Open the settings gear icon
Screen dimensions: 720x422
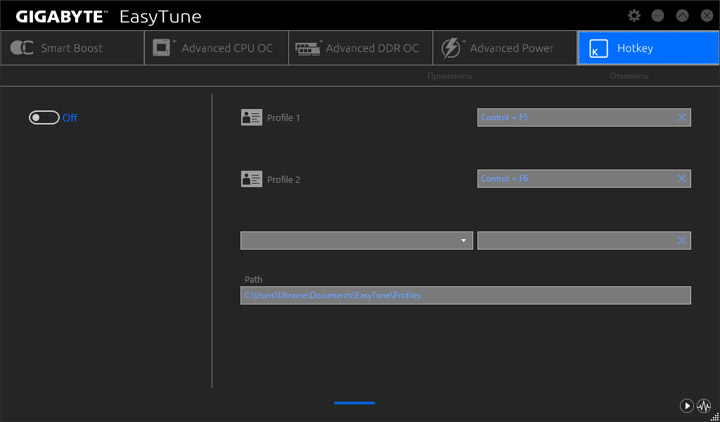click(x=634, y=16)
